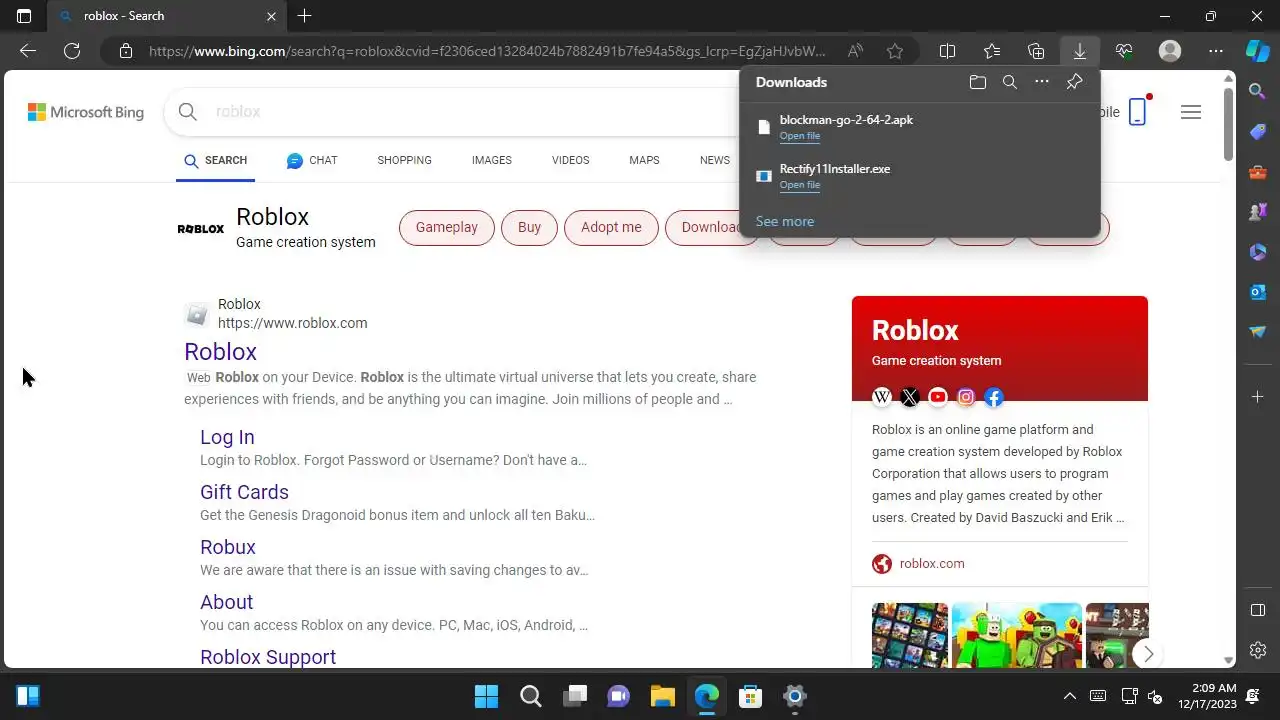Open File Explorer from taskbar
This screenshot has width=1280, height=720.
pos(662,696)
